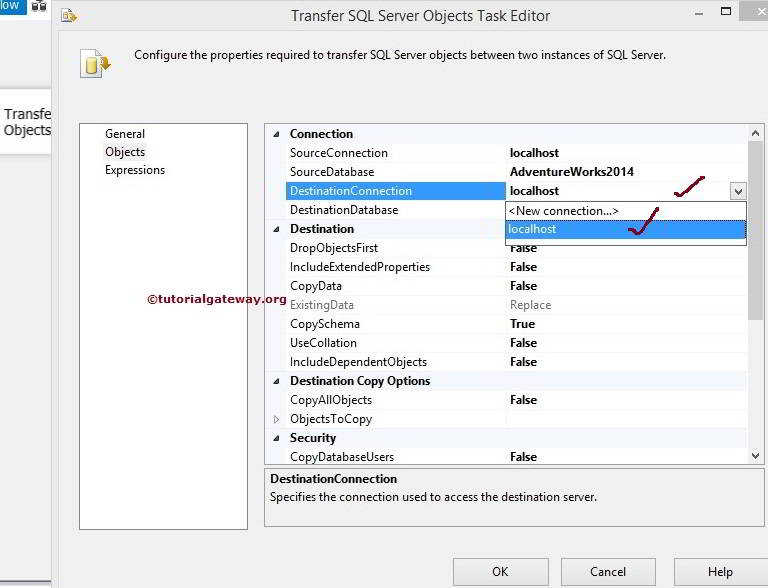
Task: Click the True value of CopySchema
Action: coord(522,324)
